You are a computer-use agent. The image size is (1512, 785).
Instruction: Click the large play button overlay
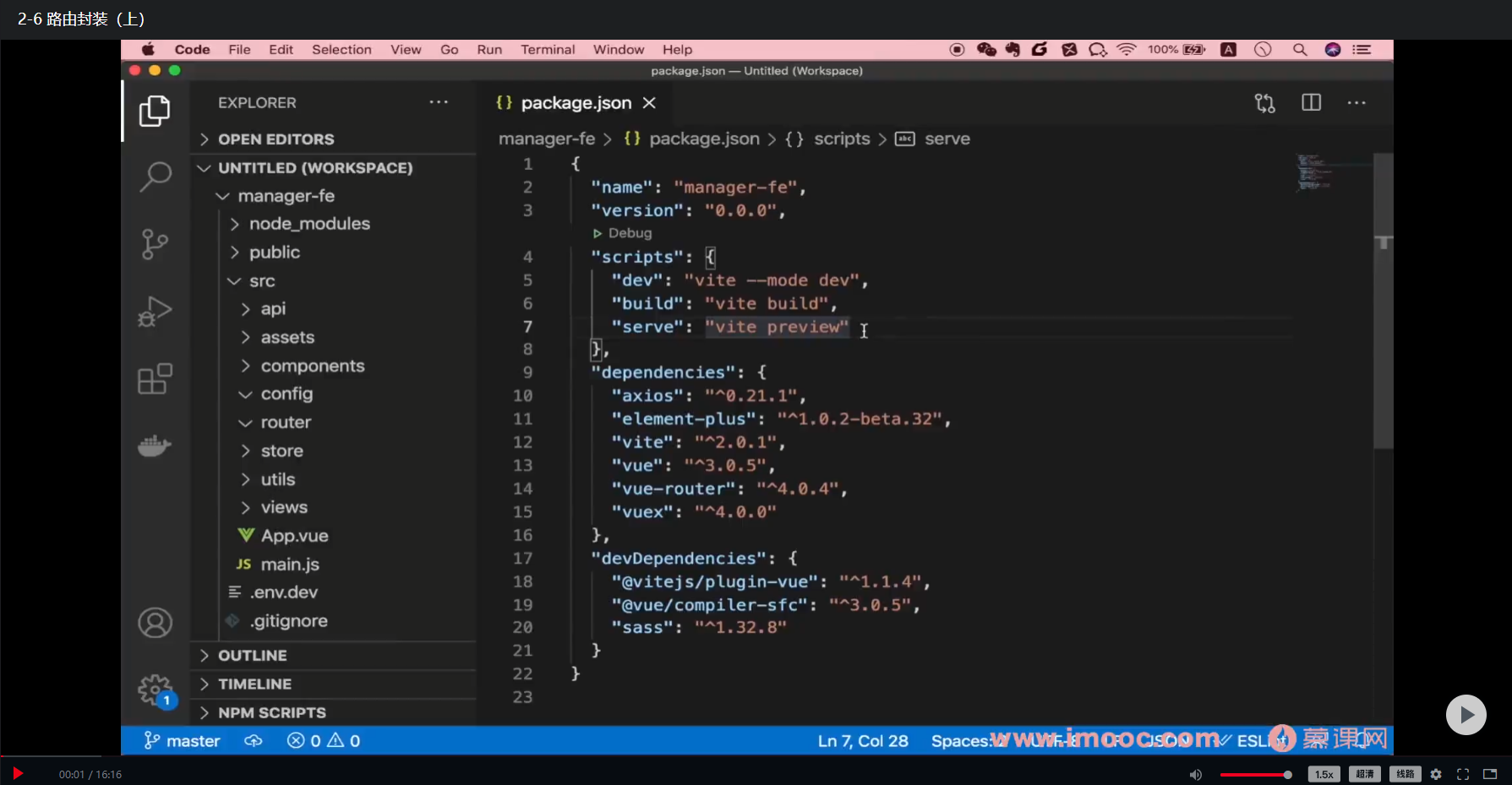coord(1466,715)
